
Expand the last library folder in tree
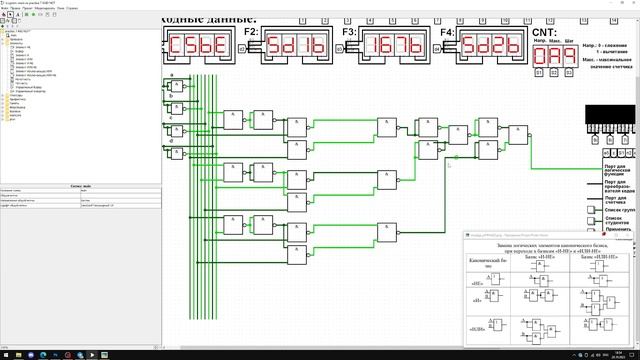tap(3, 119)
